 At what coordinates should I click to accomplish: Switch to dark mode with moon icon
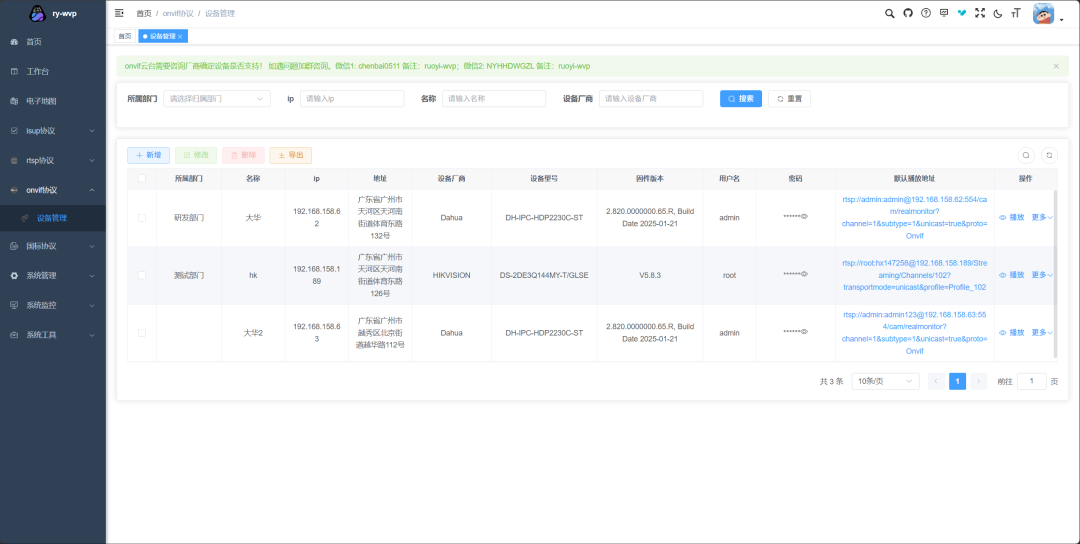(998, 13)
